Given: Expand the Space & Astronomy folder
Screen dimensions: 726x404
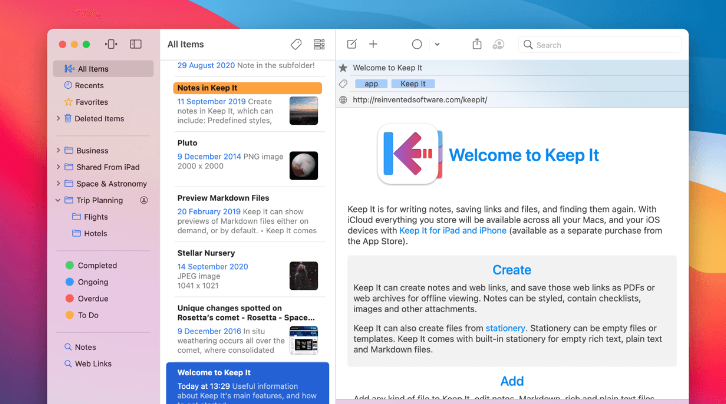Looking at the screenshot, I should coord(58,184).
